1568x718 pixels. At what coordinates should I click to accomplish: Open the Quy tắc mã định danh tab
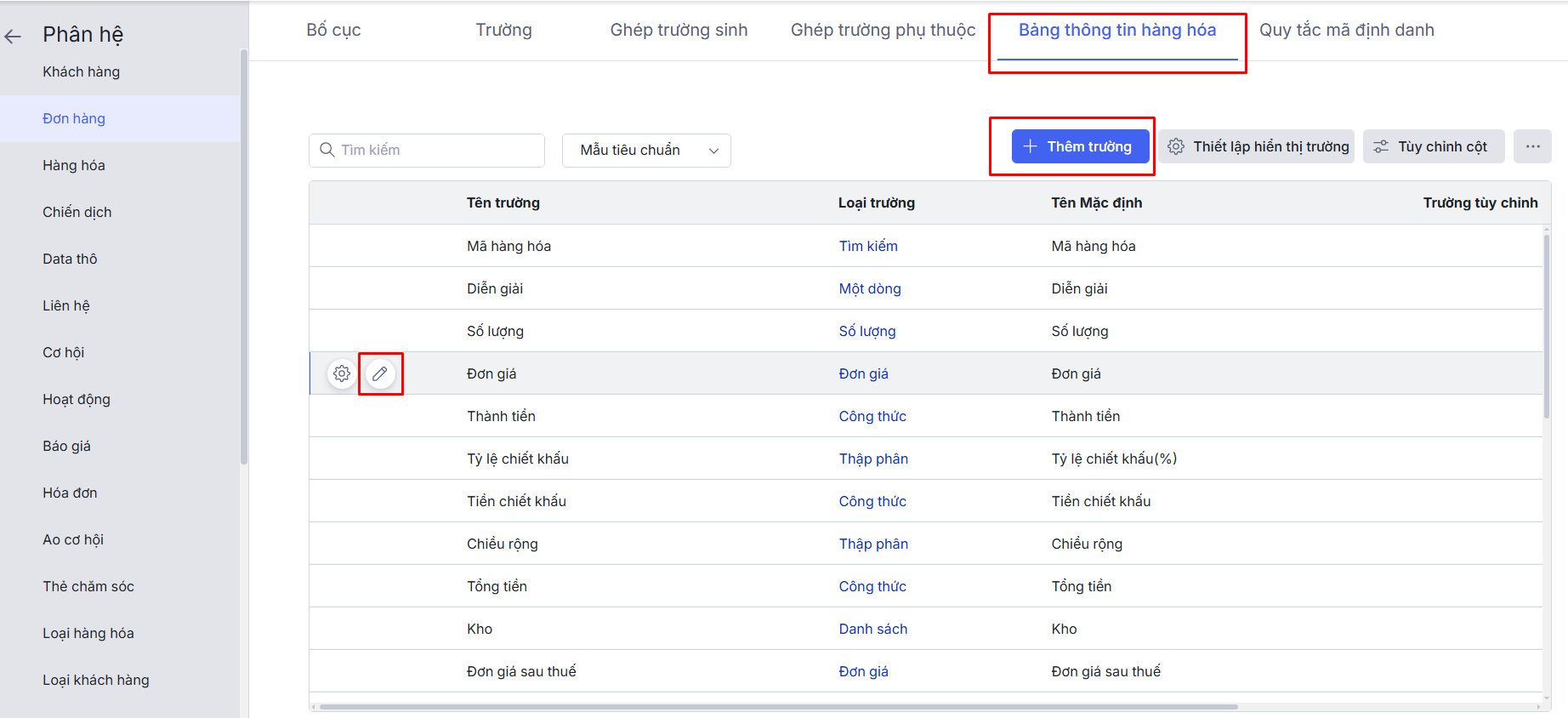[x=1346, y=30]
